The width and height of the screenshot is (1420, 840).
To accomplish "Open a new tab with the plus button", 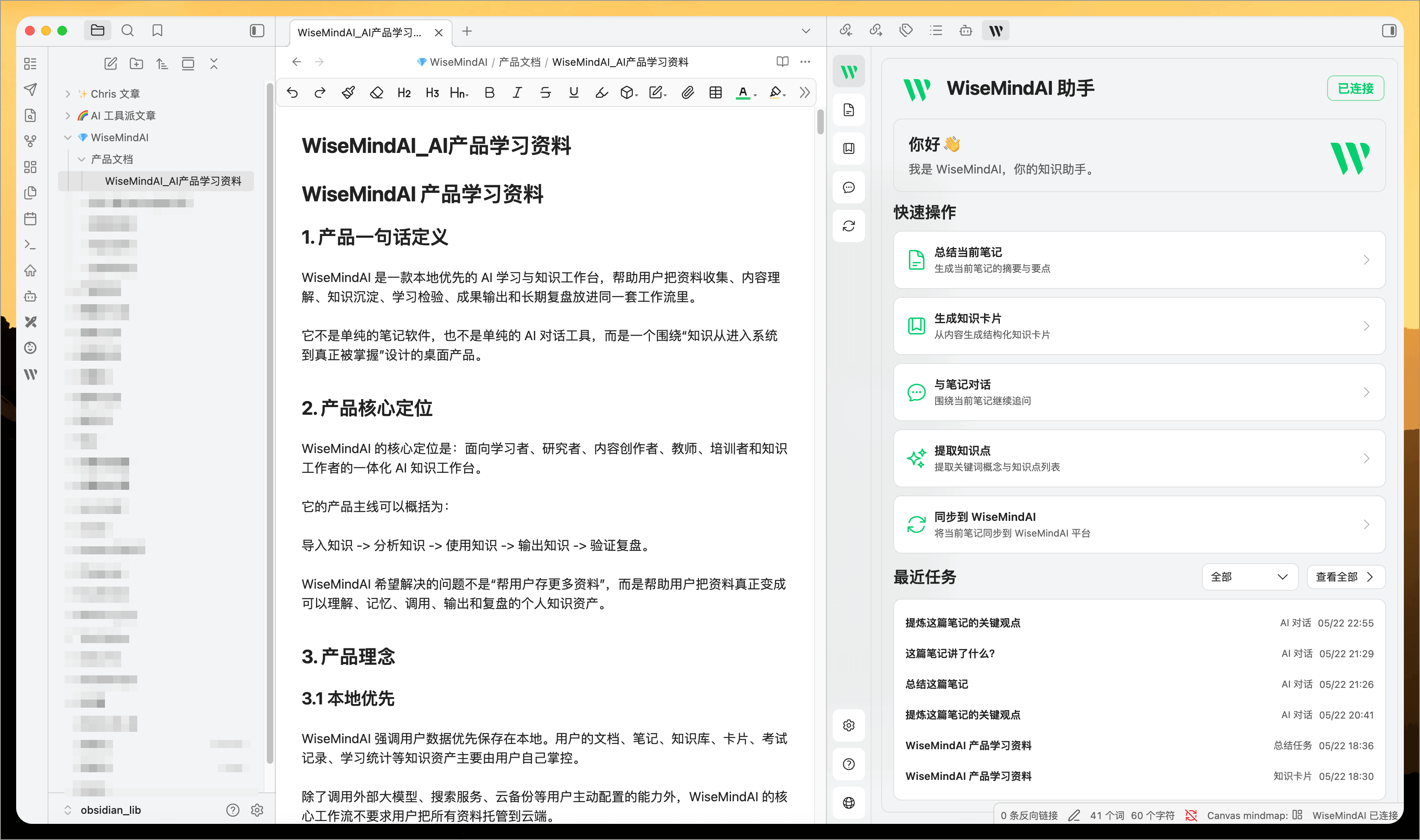I will click(x=467, y=31).
